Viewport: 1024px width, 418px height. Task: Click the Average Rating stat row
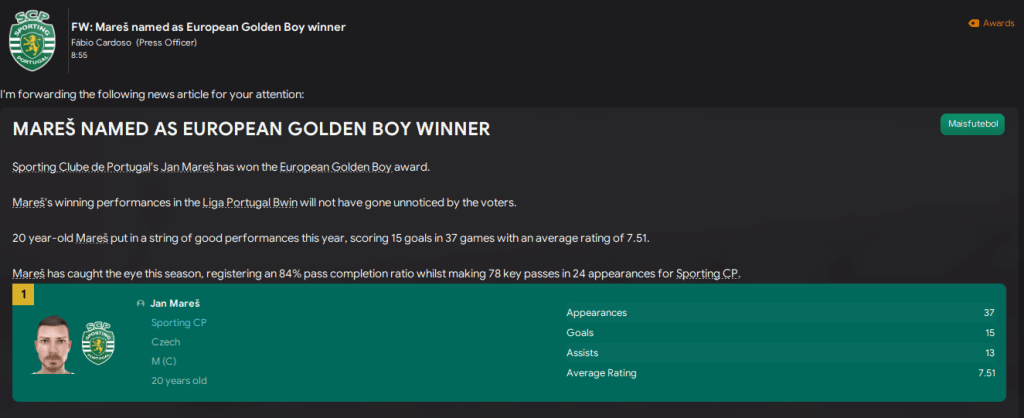[x=780, y=373]
